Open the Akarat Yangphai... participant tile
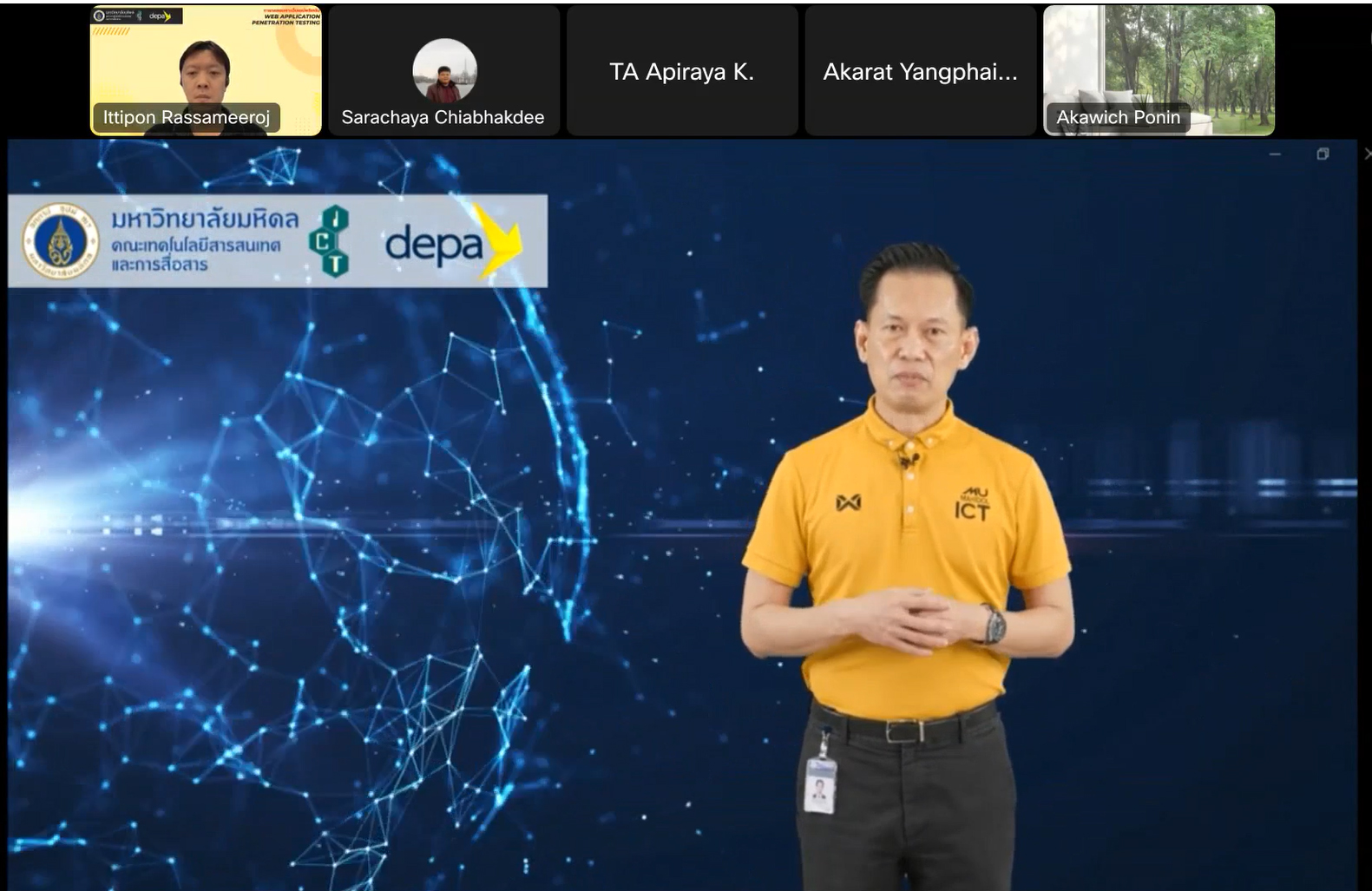Viewport: 1372px width, 891px height. tap(920, 71)
